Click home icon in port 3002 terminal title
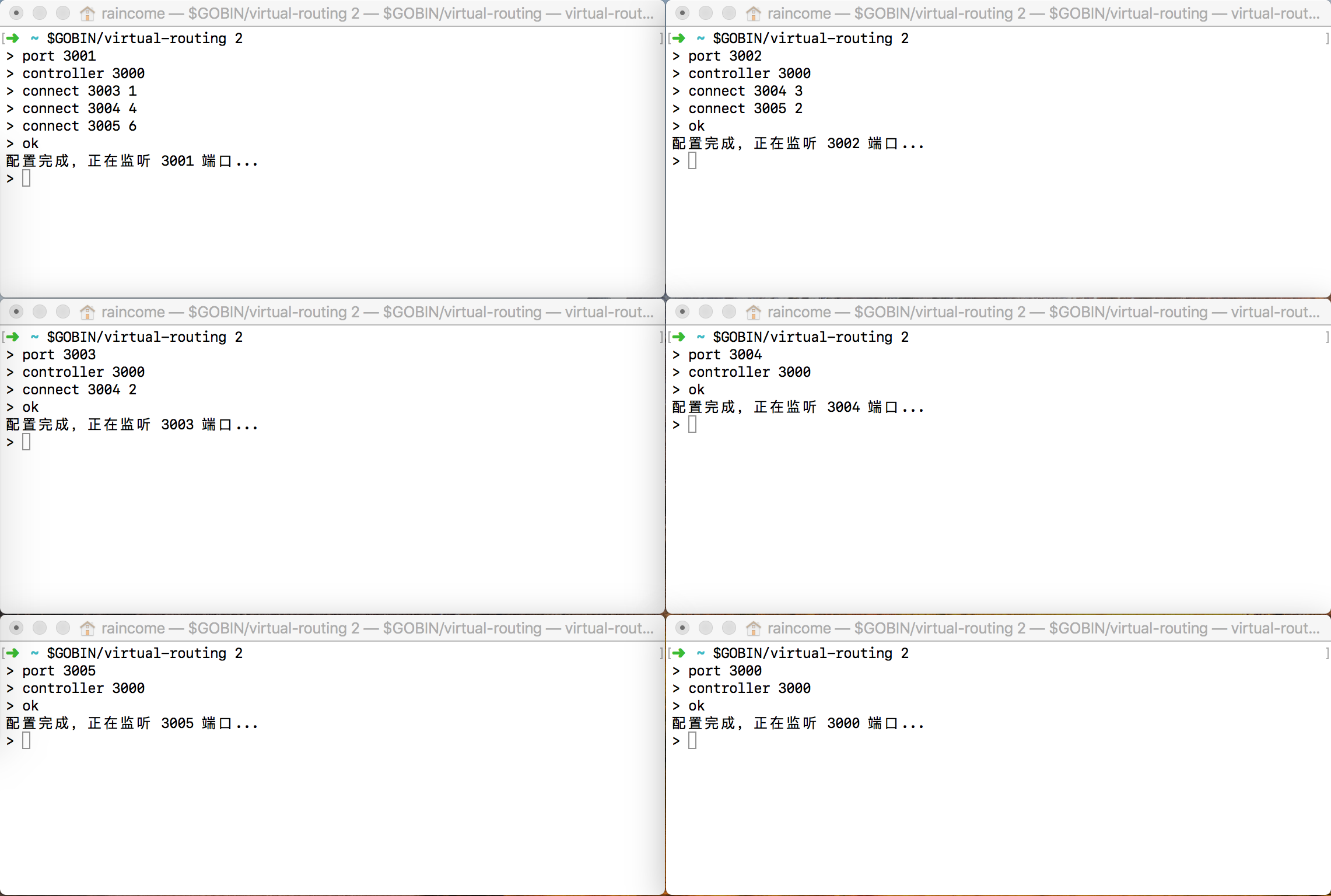 pyautogui.click(x=754, y=13)
